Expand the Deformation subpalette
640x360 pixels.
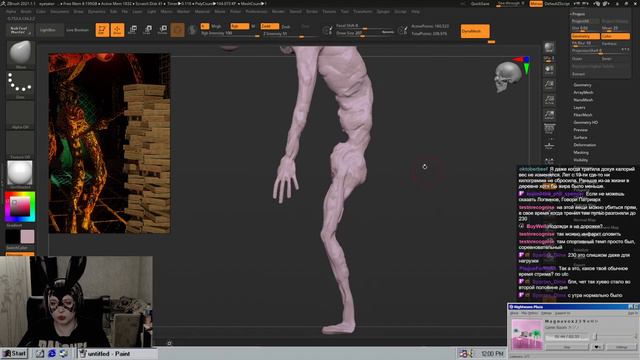584,145
